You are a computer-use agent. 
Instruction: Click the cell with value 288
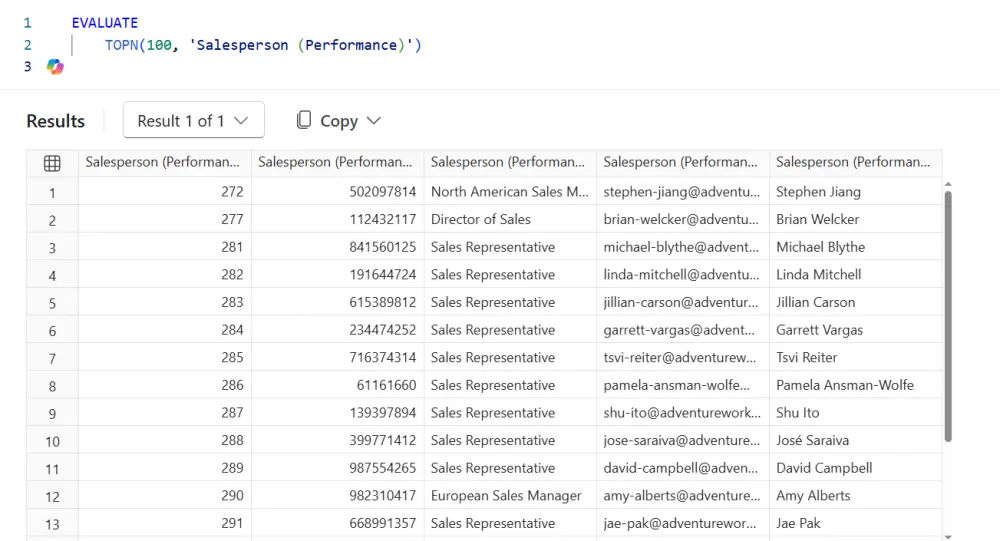[x=165, y=440]
